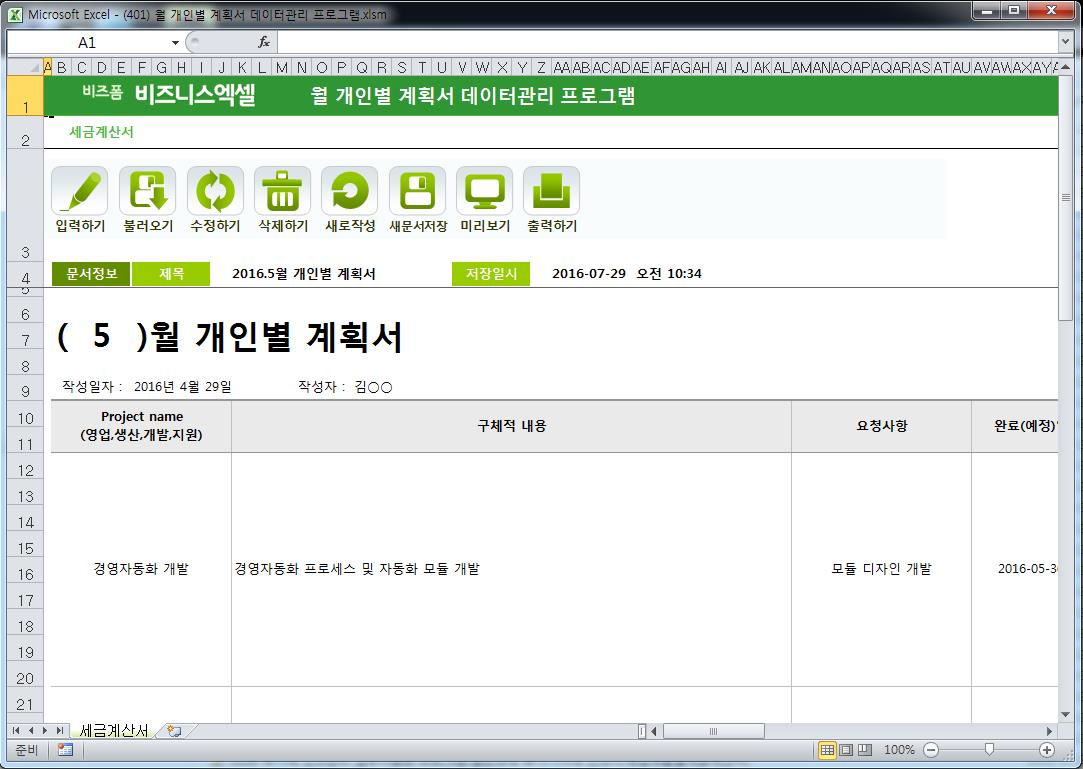The image size is (1083, 769).
Task: Click the 제목 label button
Action: coord(171,274)
